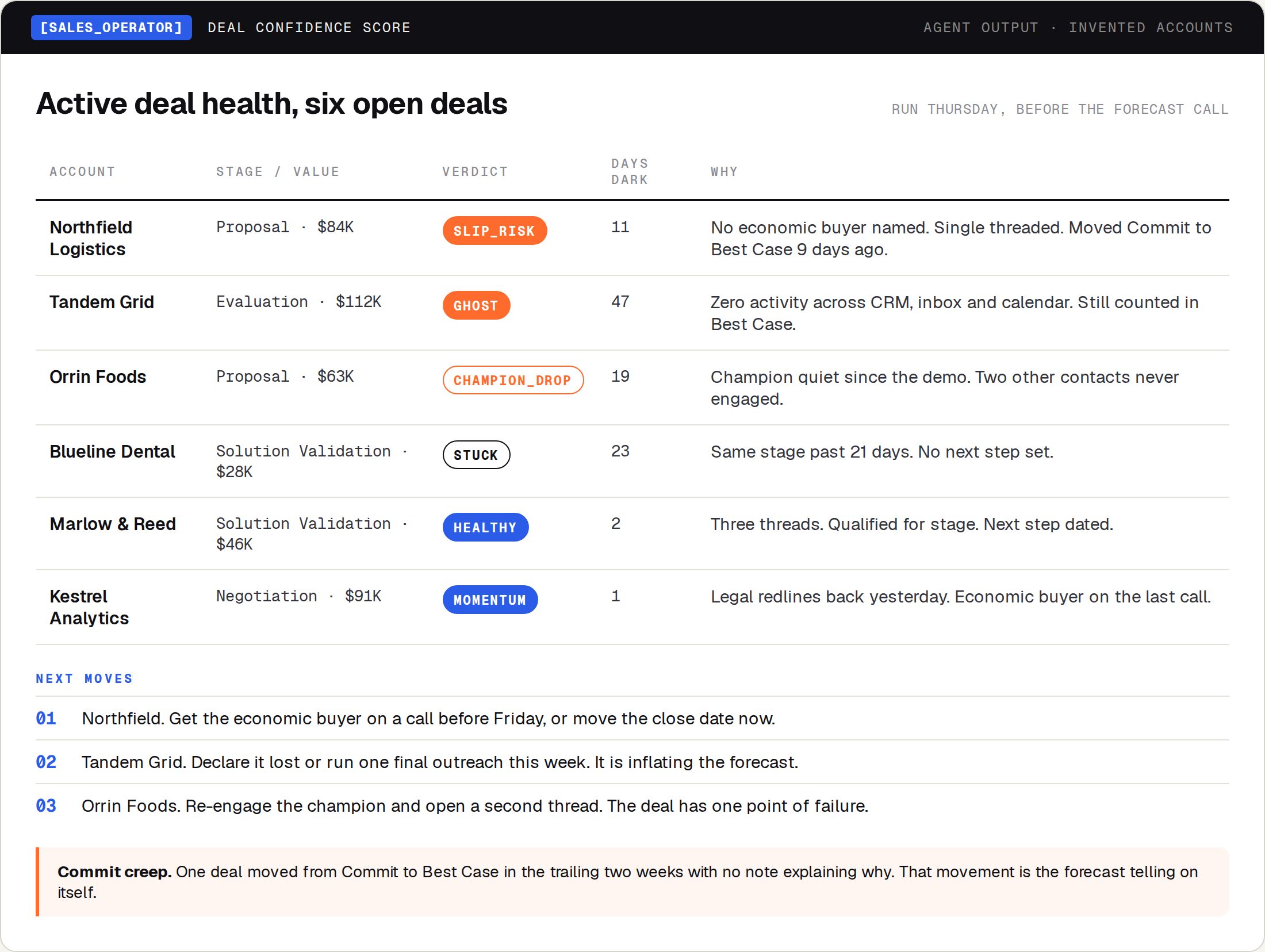Click the Zero activity across CRM reason
This screenshot has height=952, width=1265.
click(x=954, y=313)
